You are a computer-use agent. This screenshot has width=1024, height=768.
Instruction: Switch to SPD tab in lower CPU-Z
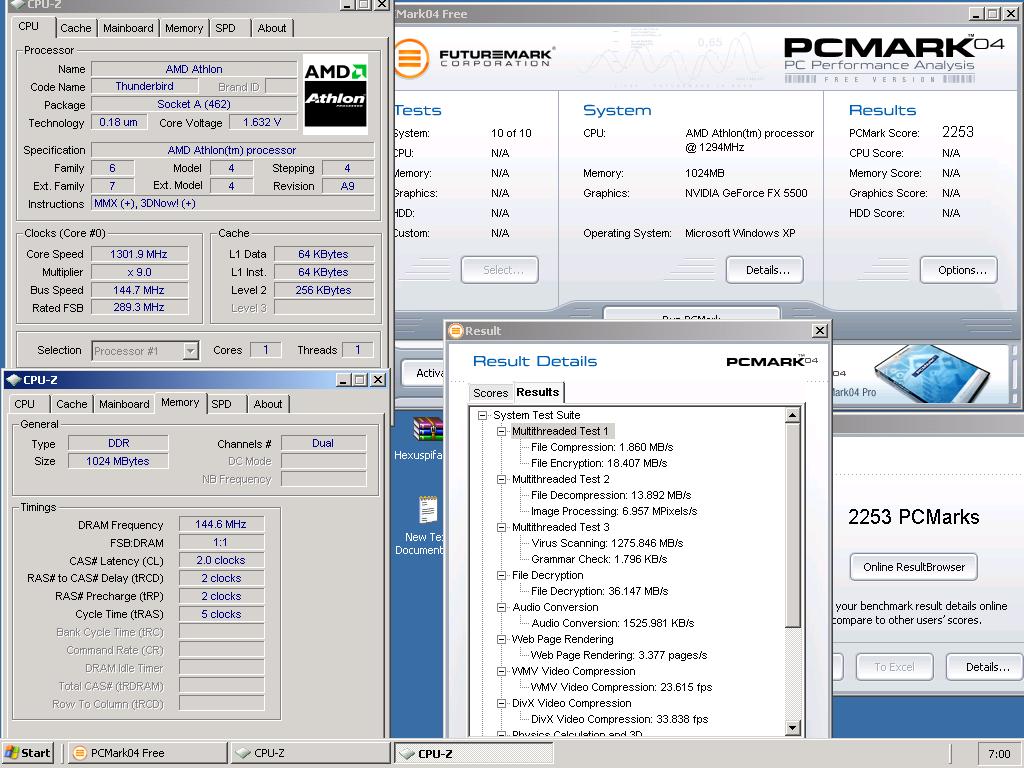(x=221, y=404)
